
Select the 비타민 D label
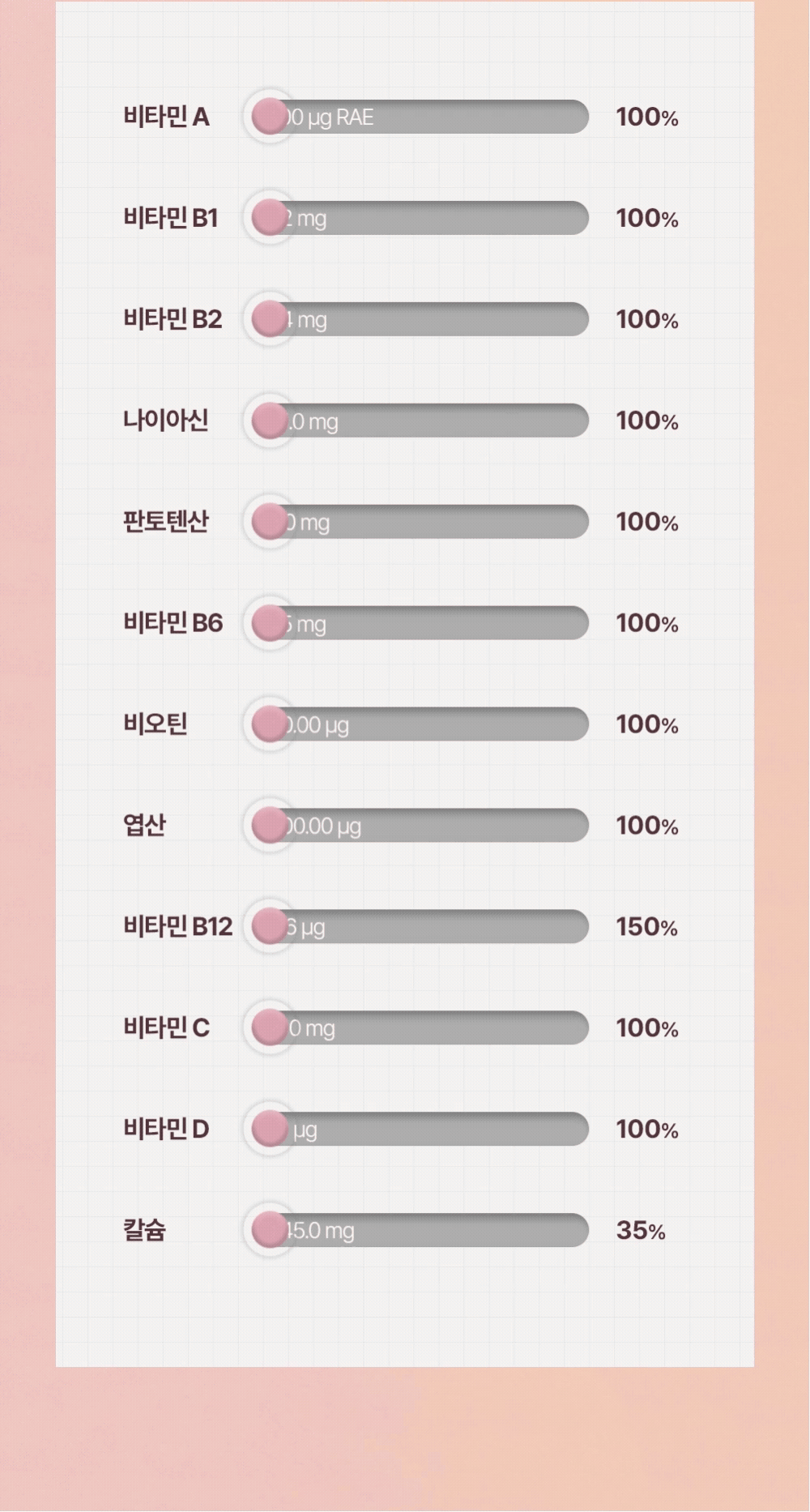[166, 1129]
